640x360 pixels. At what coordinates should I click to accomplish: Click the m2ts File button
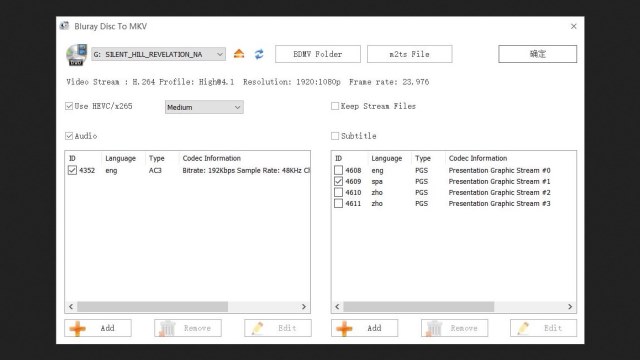click(409, 54)
